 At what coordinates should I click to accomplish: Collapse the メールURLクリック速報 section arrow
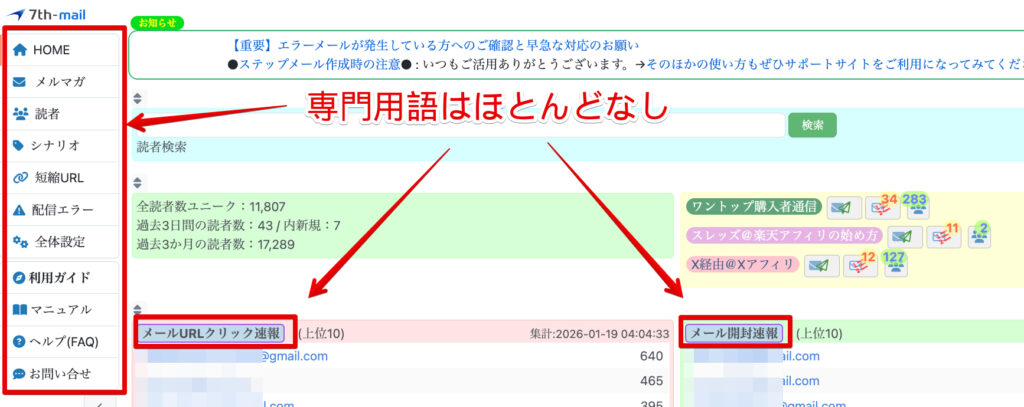coord(138,310)
